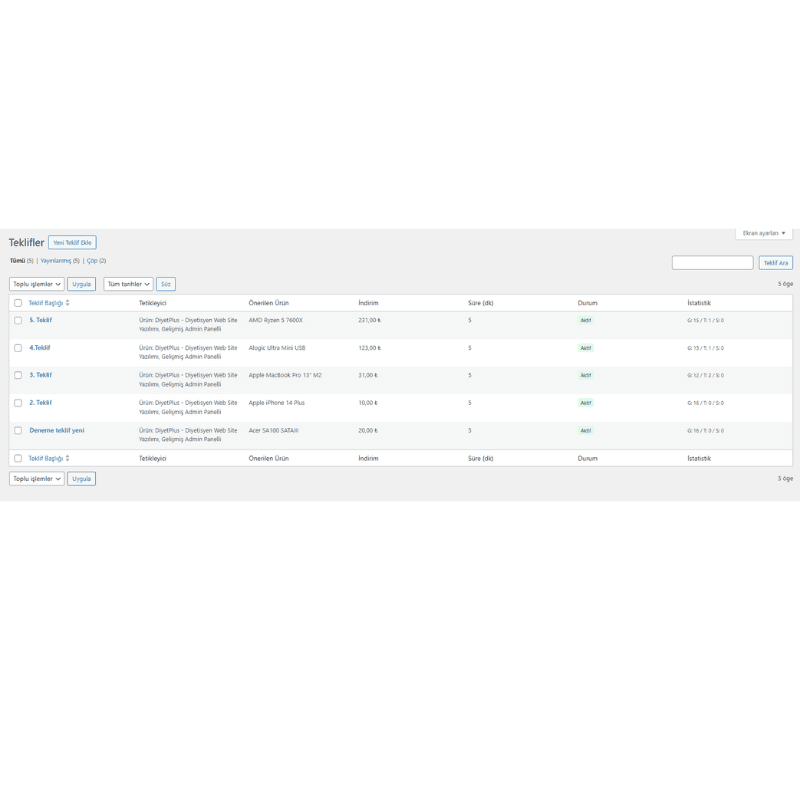This screenshot has width=800, height=800.
Task: Toggle select-all checkbox in table header
Action: coord(18,302)
